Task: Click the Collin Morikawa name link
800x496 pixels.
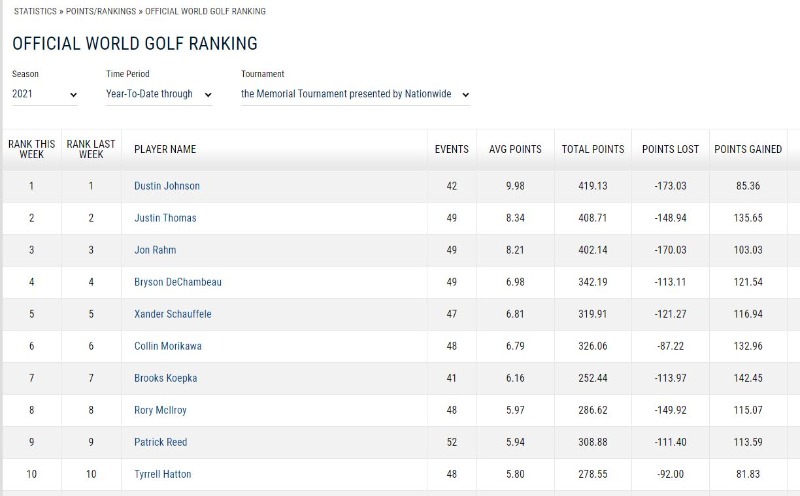Action: (x=168, y=346)
